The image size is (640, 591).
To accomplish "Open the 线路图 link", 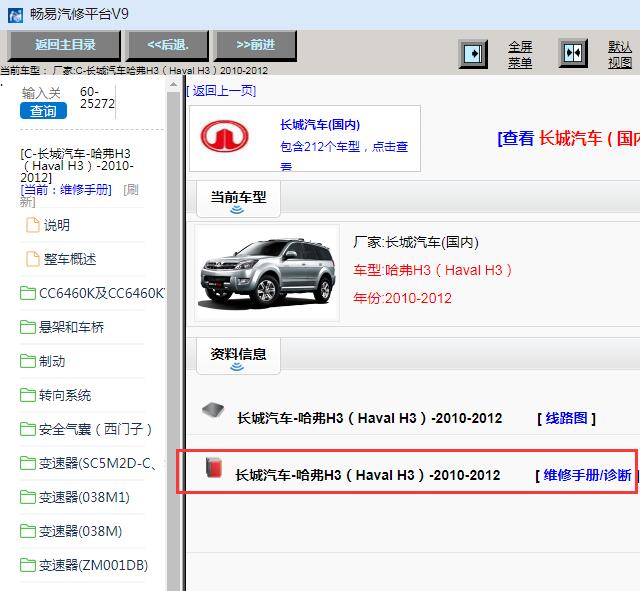I will tap(566, 418).
